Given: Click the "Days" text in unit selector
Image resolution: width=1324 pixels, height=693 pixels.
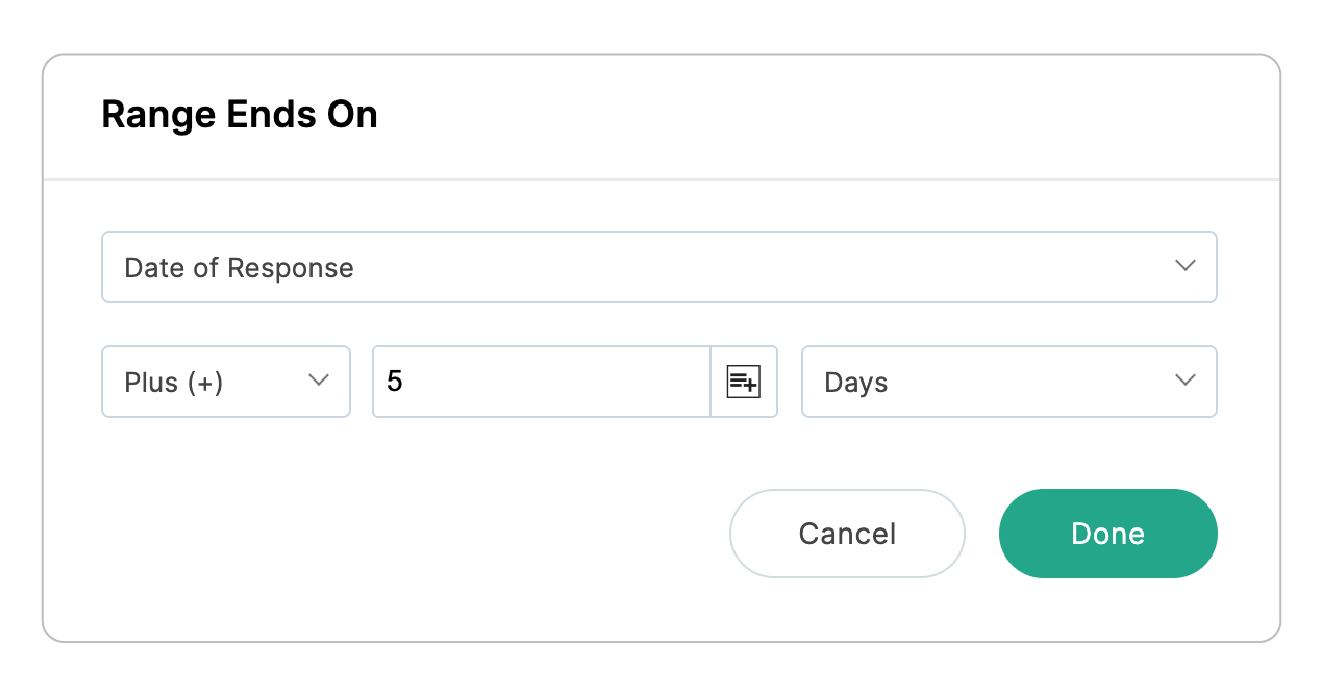Looking at the screenshot, I should (856, 382).
